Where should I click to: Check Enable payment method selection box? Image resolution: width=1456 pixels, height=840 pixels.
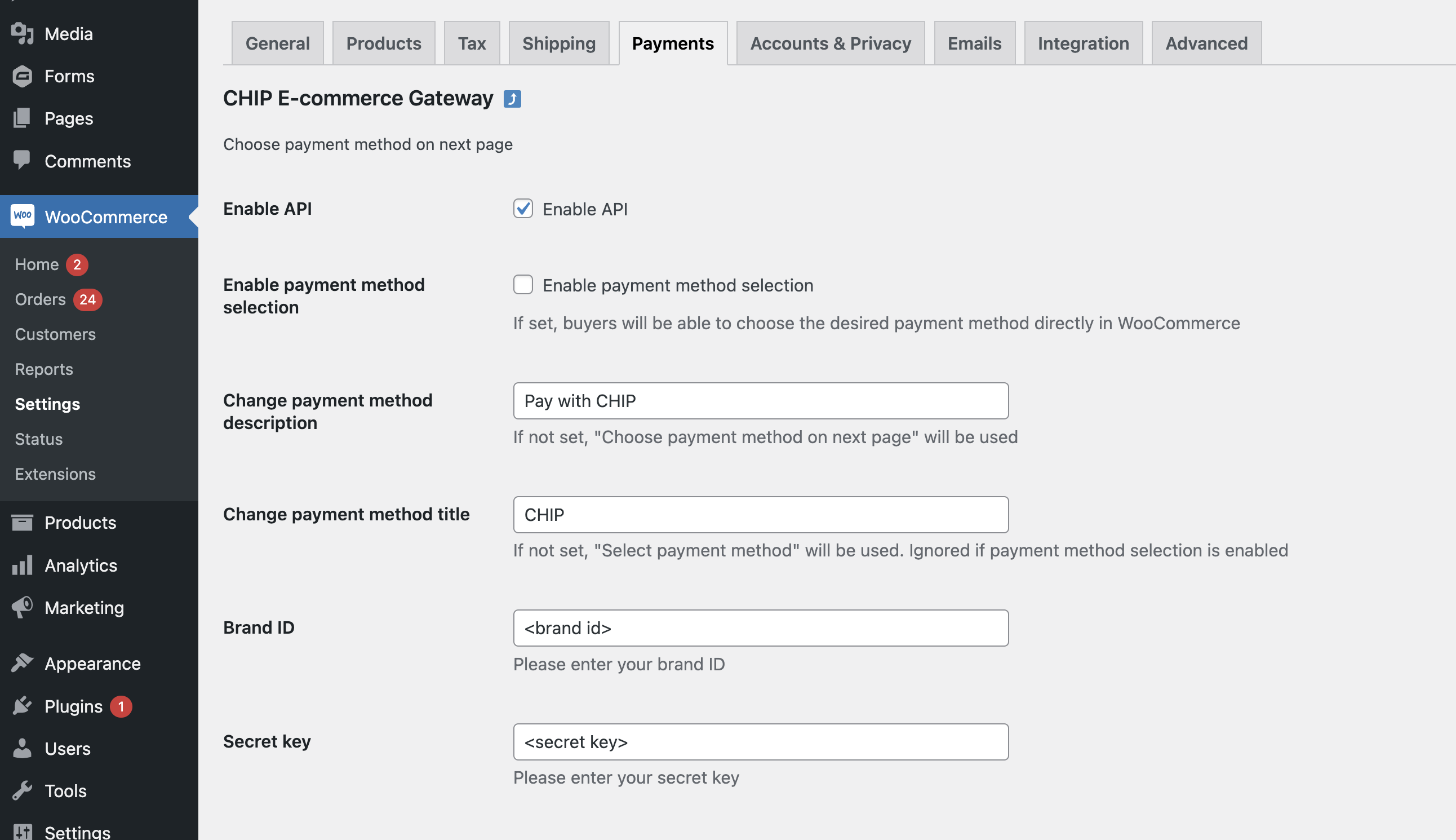point(523,285)
